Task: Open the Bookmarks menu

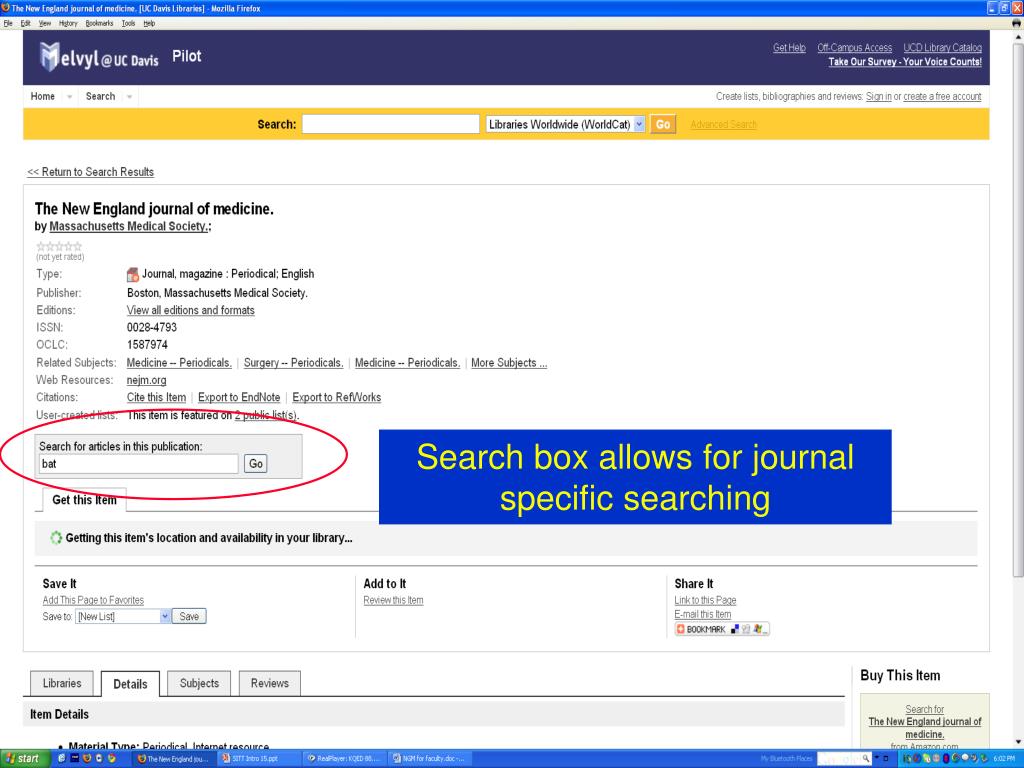Action: point(99,23)
